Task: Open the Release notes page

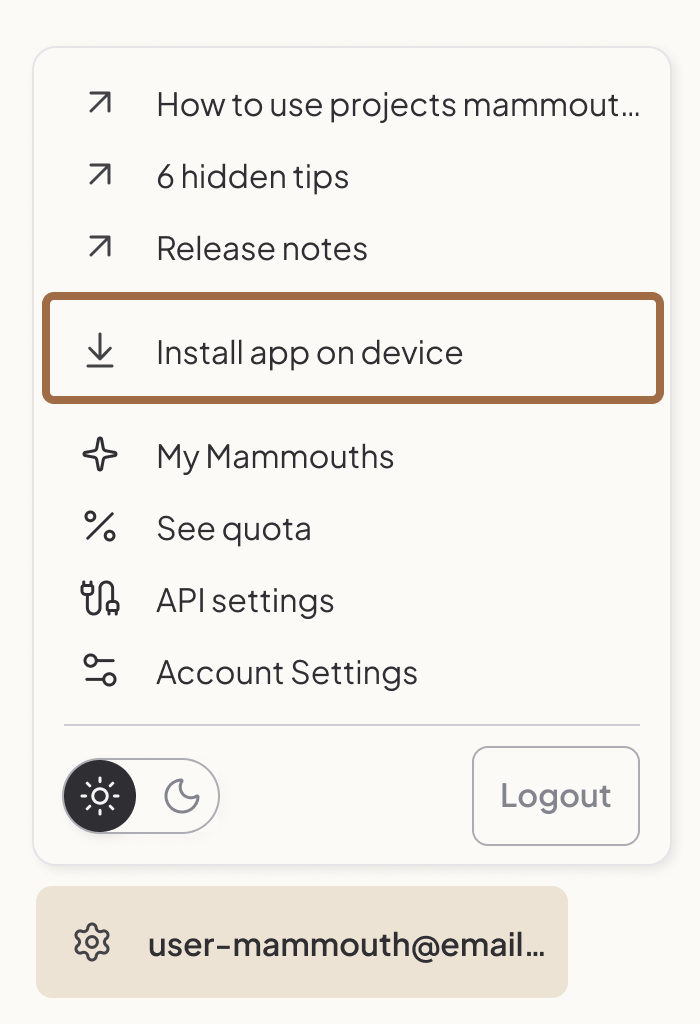Action: coord(262,248)
